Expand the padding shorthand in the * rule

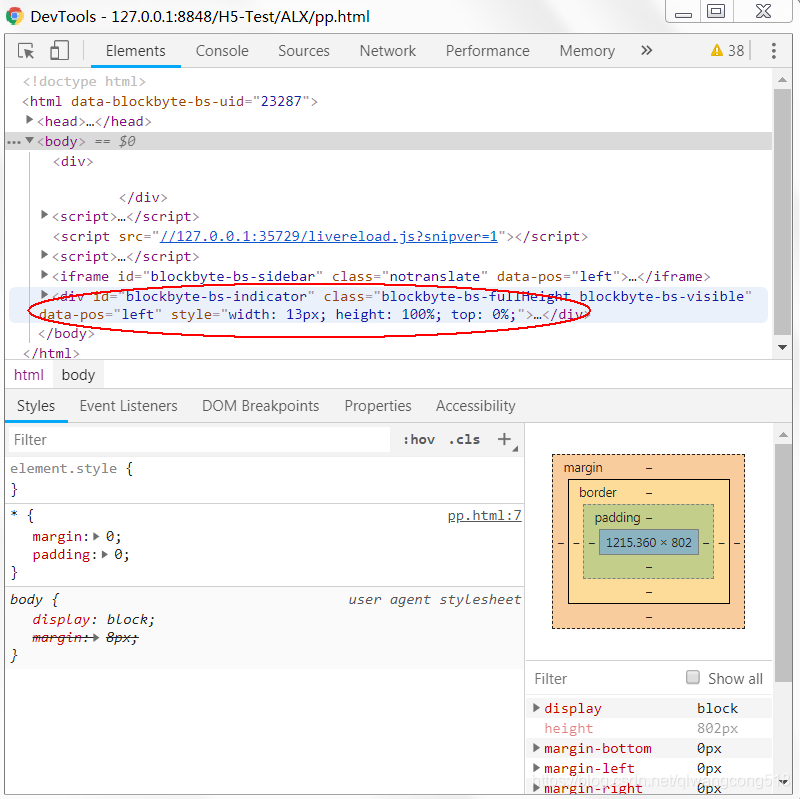coord(105,554)
